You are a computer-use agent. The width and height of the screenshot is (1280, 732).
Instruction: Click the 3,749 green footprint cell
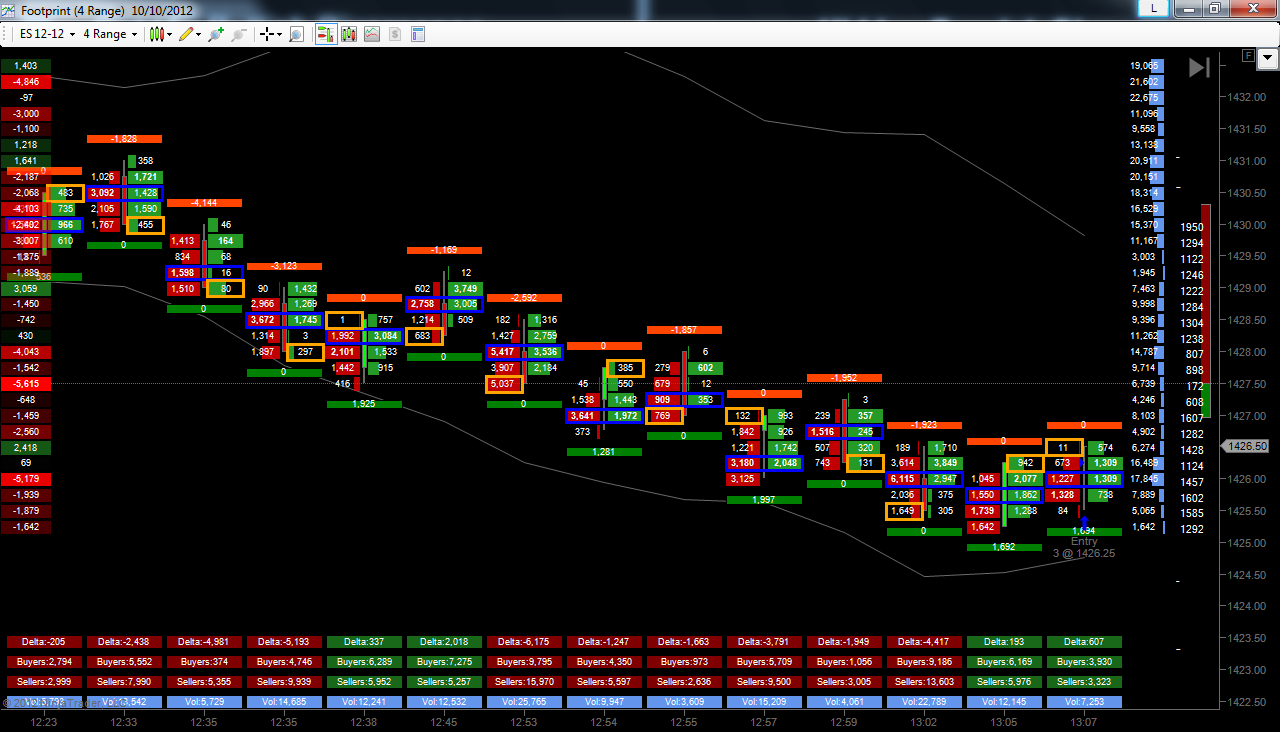(465, 288)
